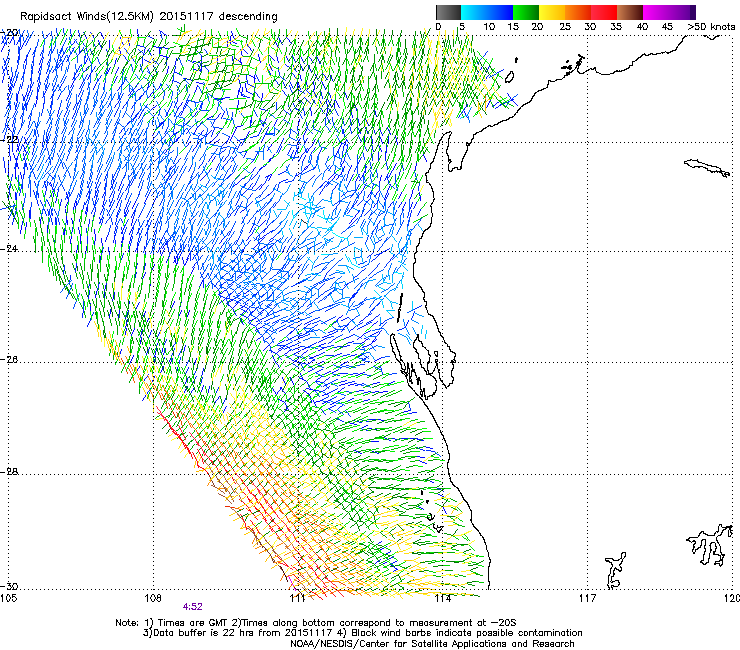Click the longitude label '114'
The width and height of the screenshot is (740, 650).
[x=442, y=599]
